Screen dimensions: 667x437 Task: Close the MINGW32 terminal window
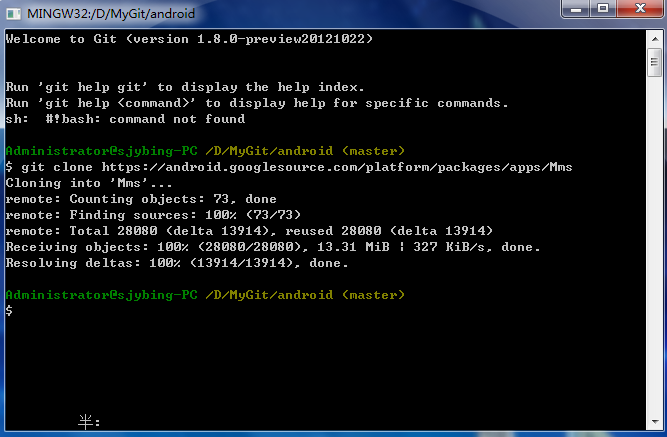pyautogui.click(x=640, y=9)
